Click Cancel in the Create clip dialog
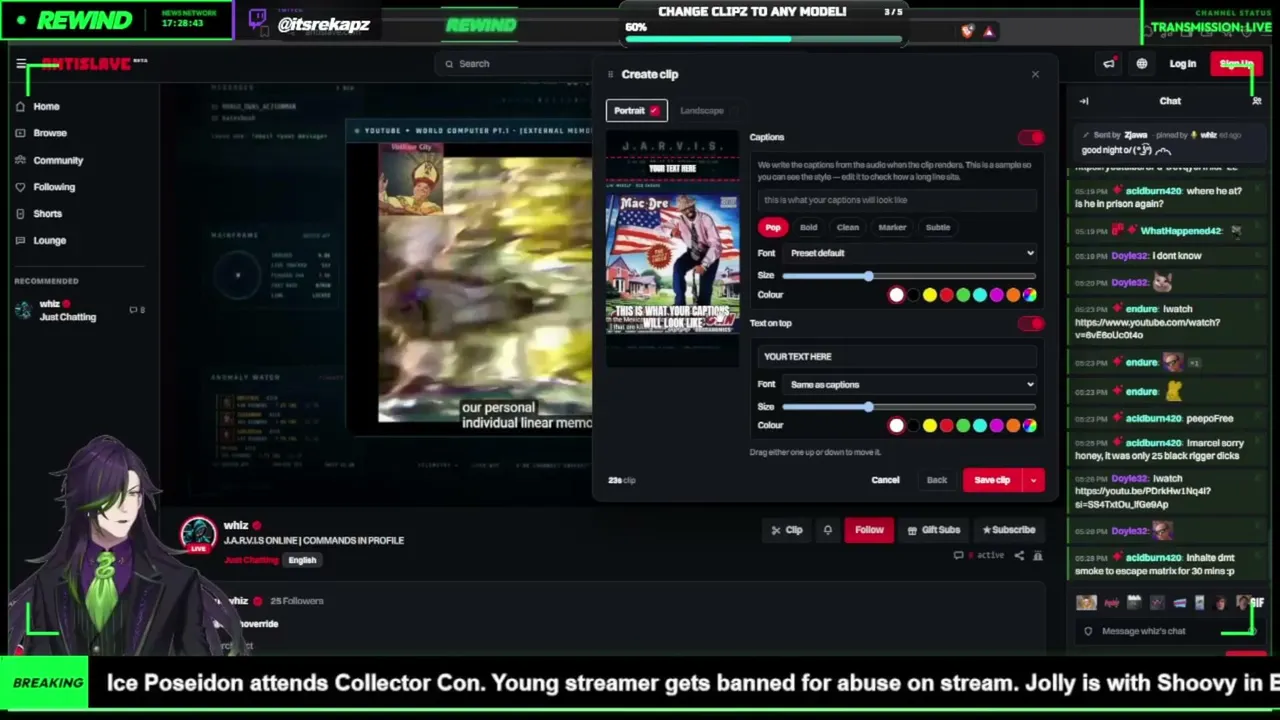 [x=885, y=480]
